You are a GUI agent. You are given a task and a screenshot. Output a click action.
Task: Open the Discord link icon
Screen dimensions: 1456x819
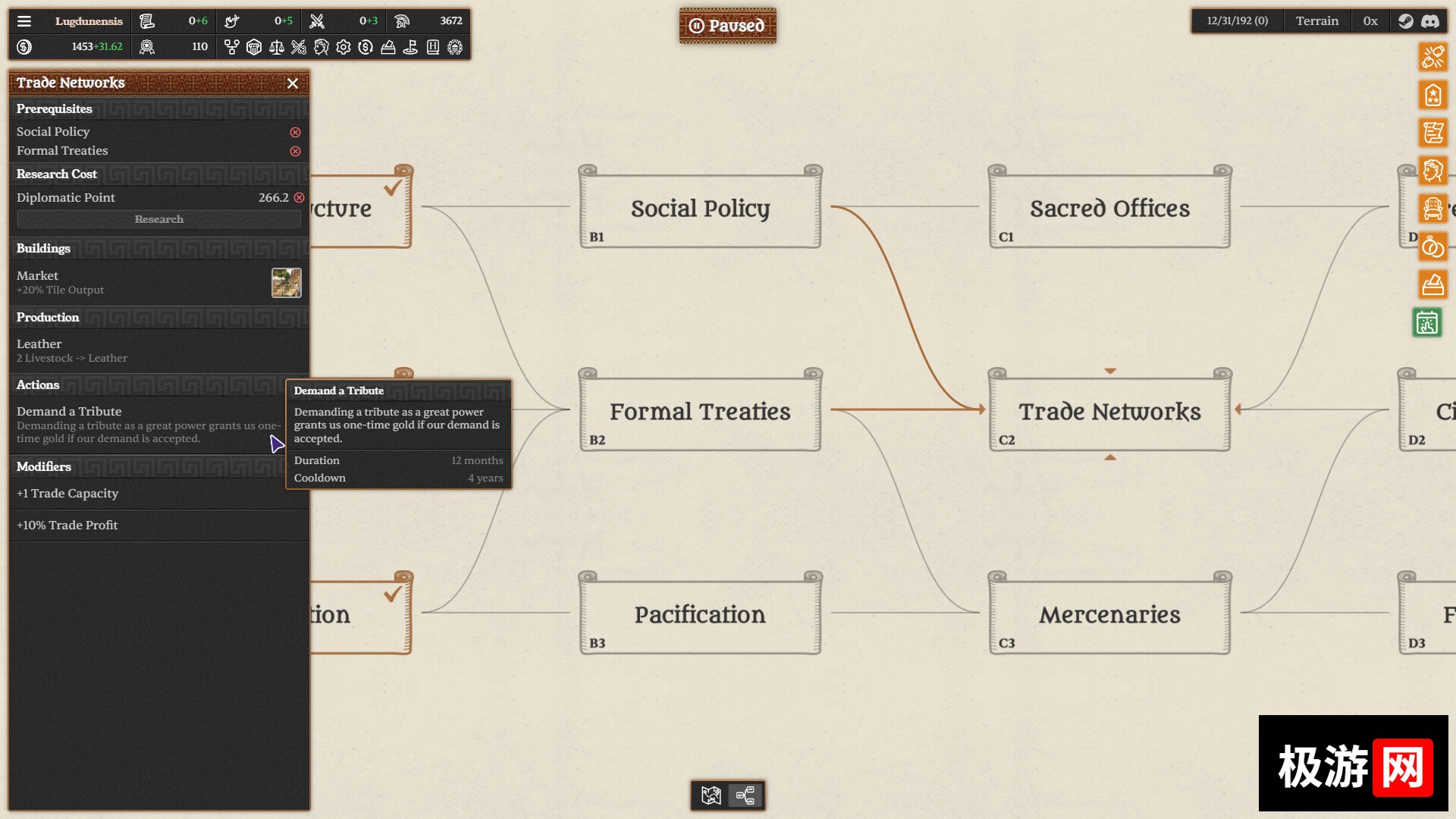pyautogui.click(x=1430, y=21)
